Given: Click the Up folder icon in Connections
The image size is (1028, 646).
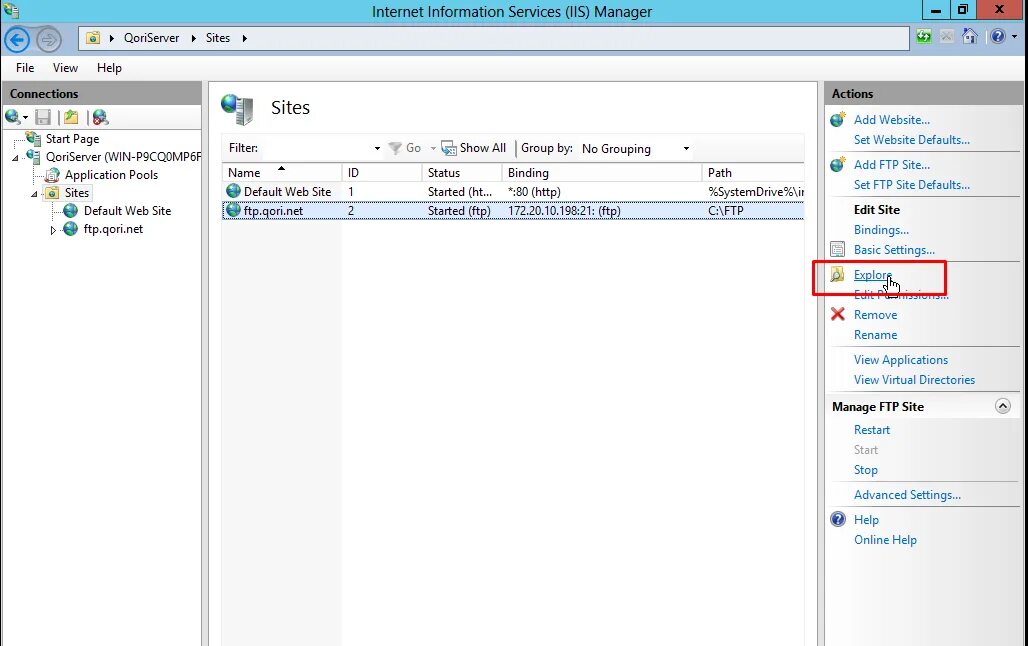Looking at the screenshot, I should 71,117.
